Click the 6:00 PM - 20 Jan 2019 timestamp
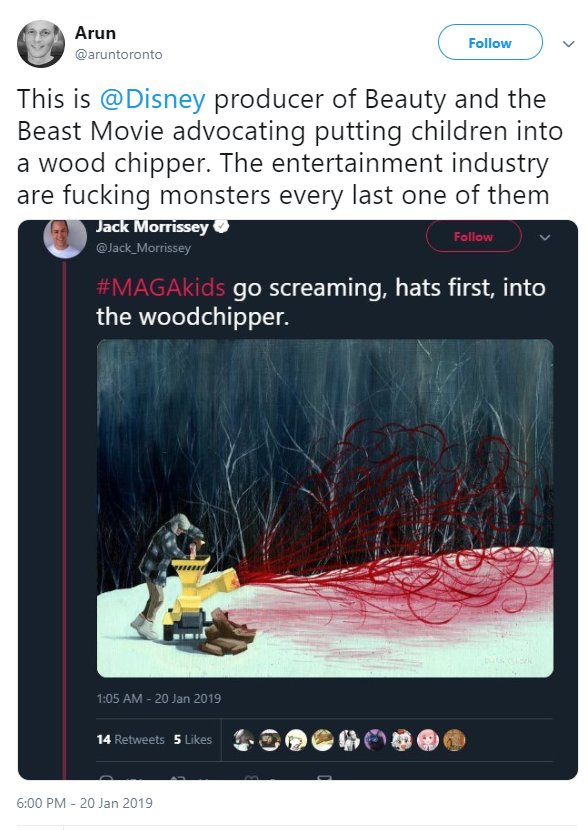Screen dimensions: 588x830 tap(85, 803)
